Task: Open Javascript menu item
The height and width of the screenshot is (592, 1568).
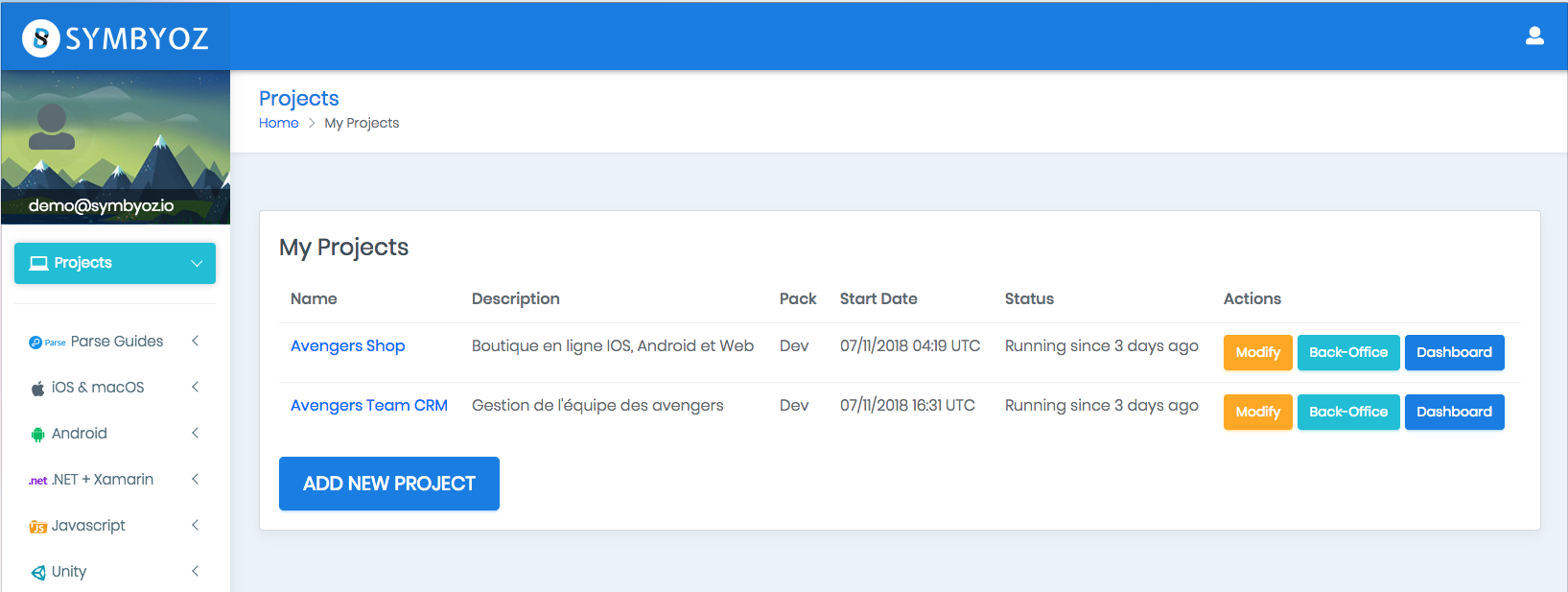Action: [x=115, y=526]
